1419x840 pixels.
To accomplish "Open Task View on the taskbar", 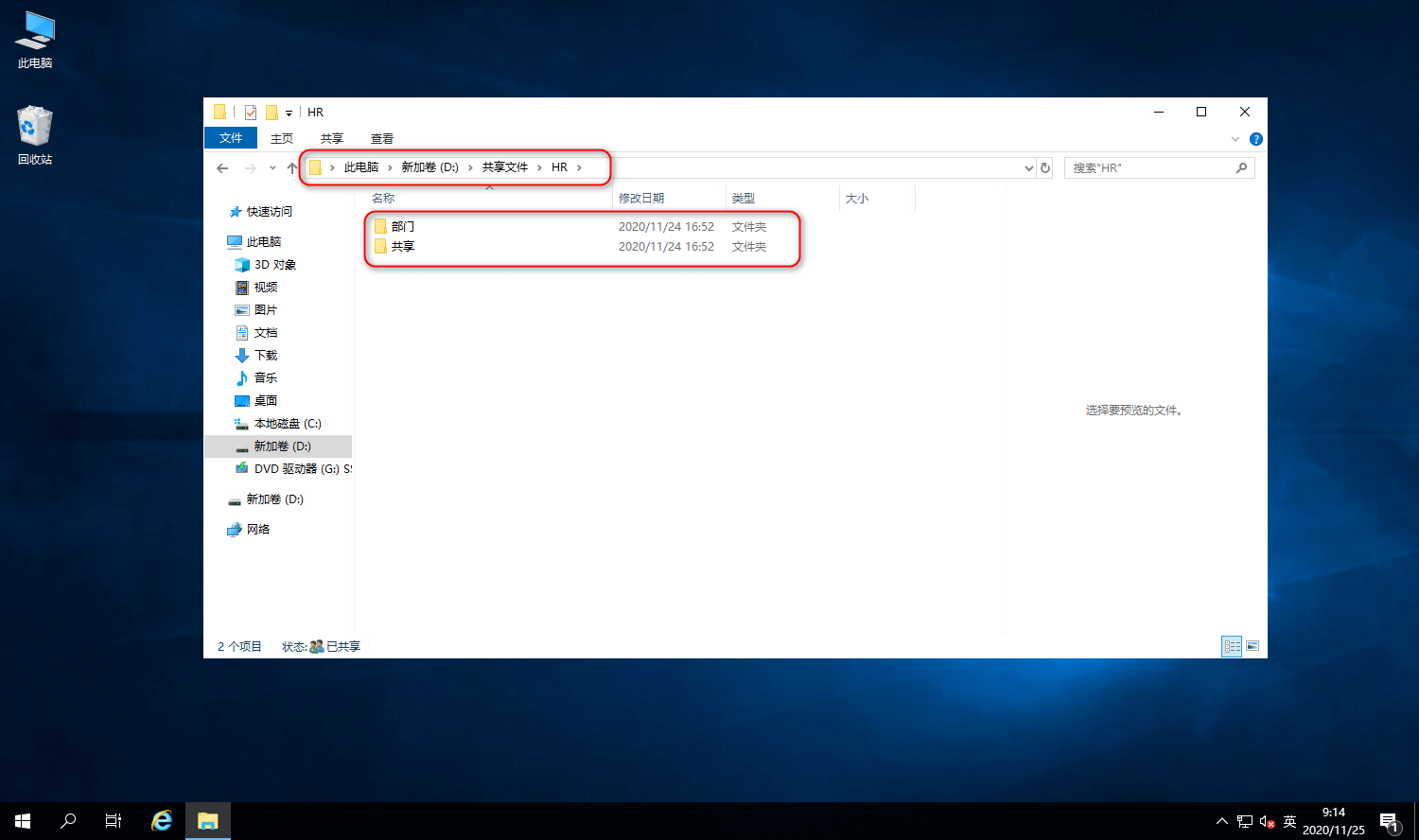I will (x=114, y=821).
